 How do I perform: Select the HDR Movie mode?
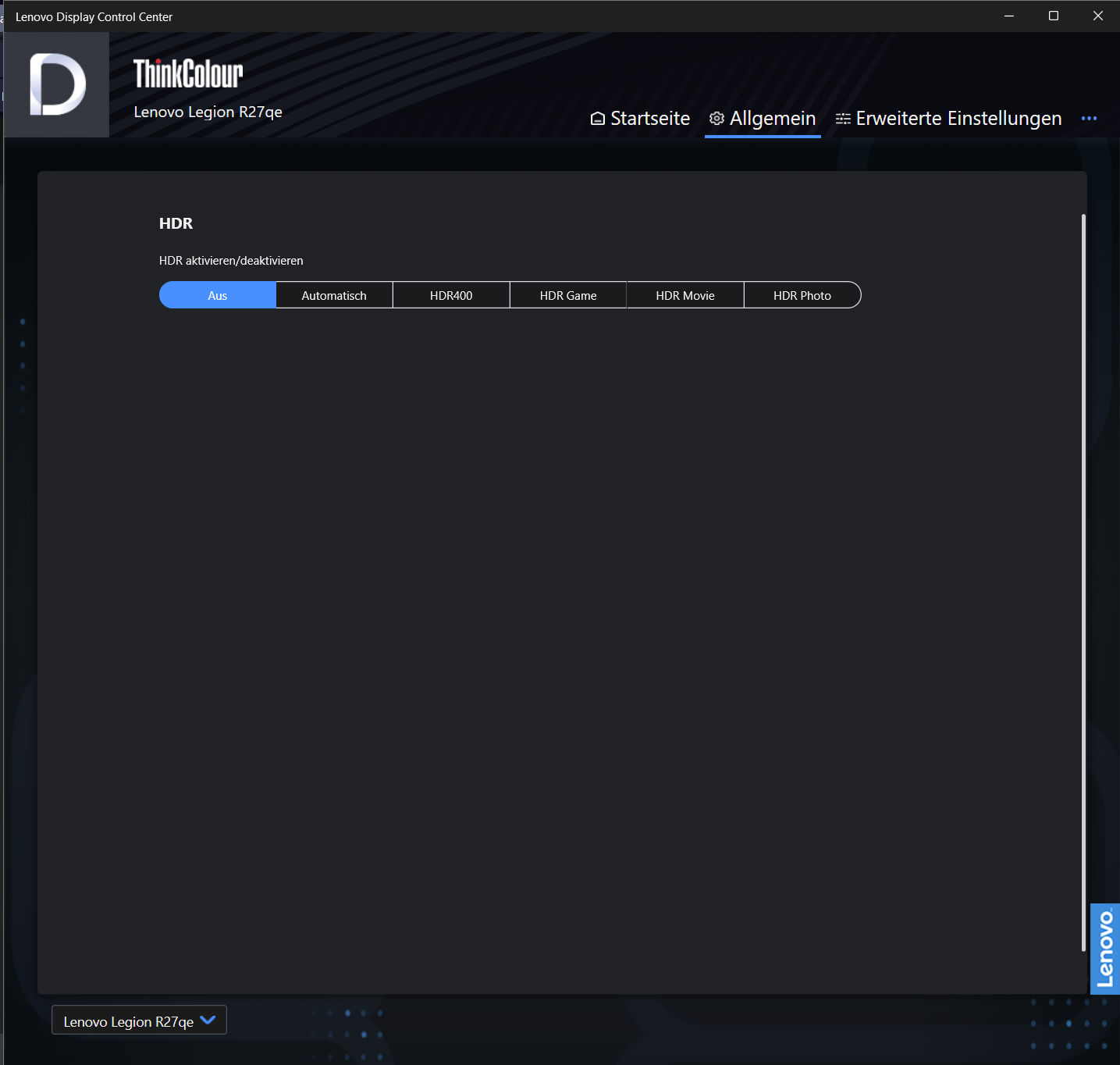[685, 295]
